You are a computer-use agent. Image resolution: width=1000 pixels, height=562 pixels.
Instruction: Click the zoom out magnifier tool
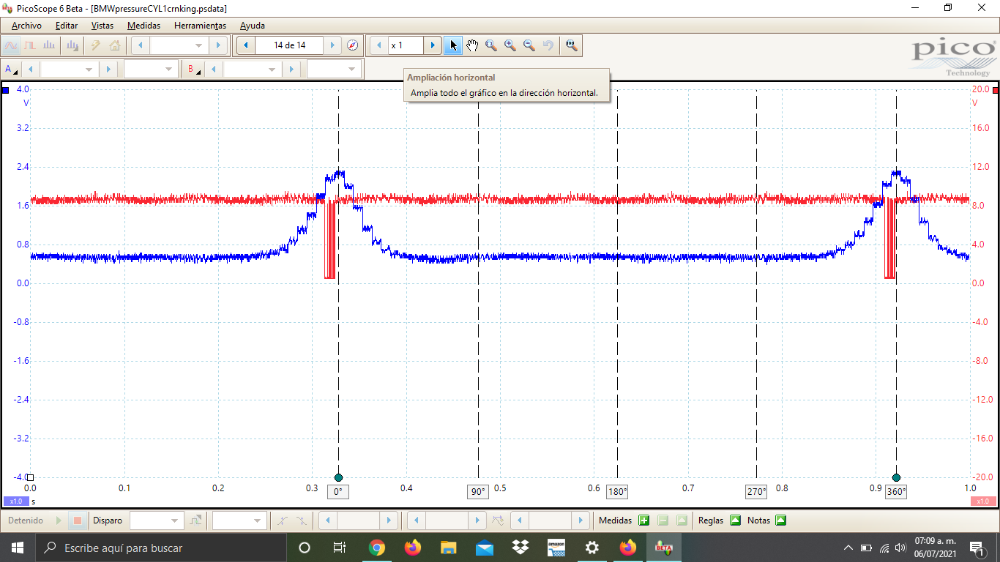coord(529,45)
